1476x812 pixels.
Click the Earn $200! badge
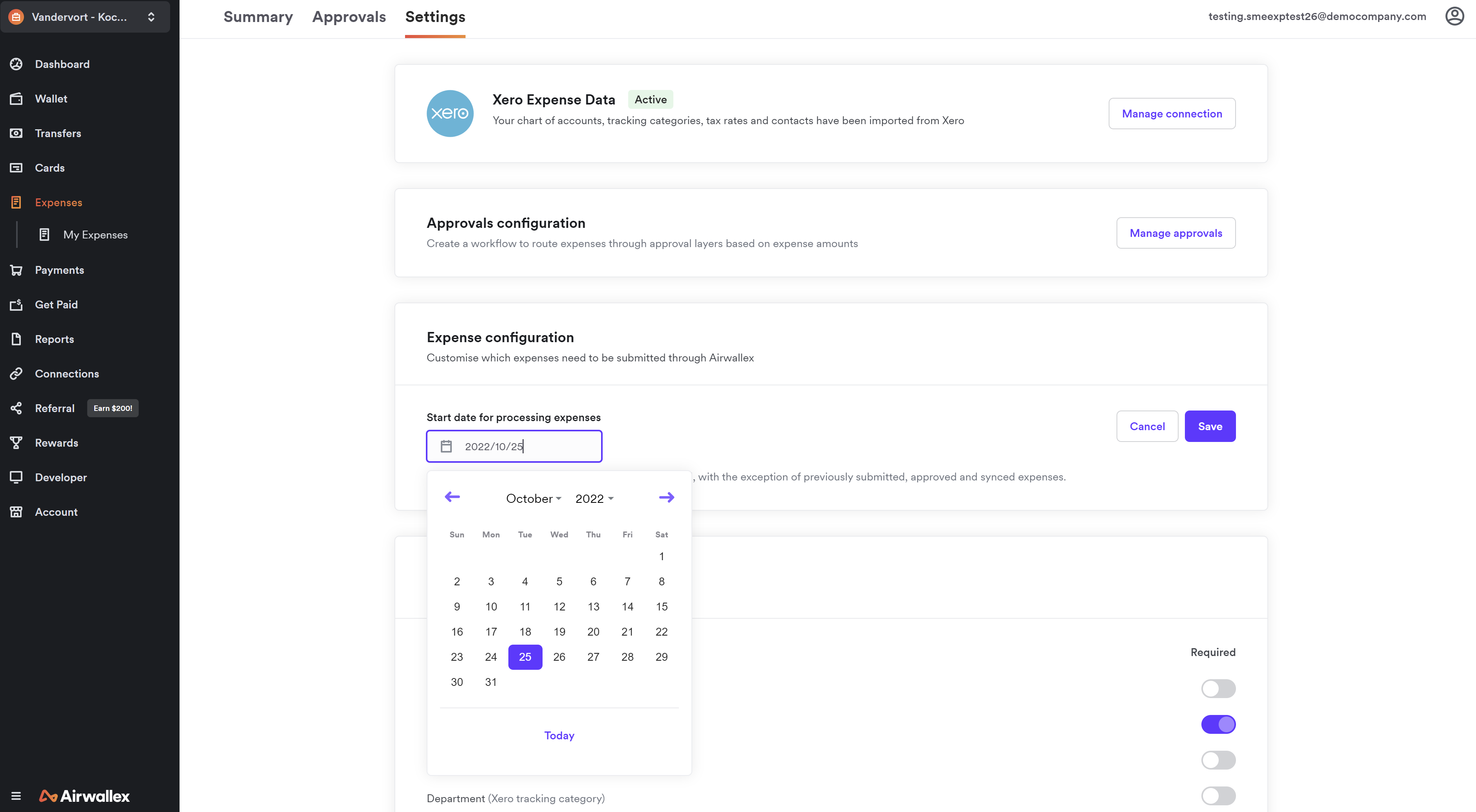point(113,408)
